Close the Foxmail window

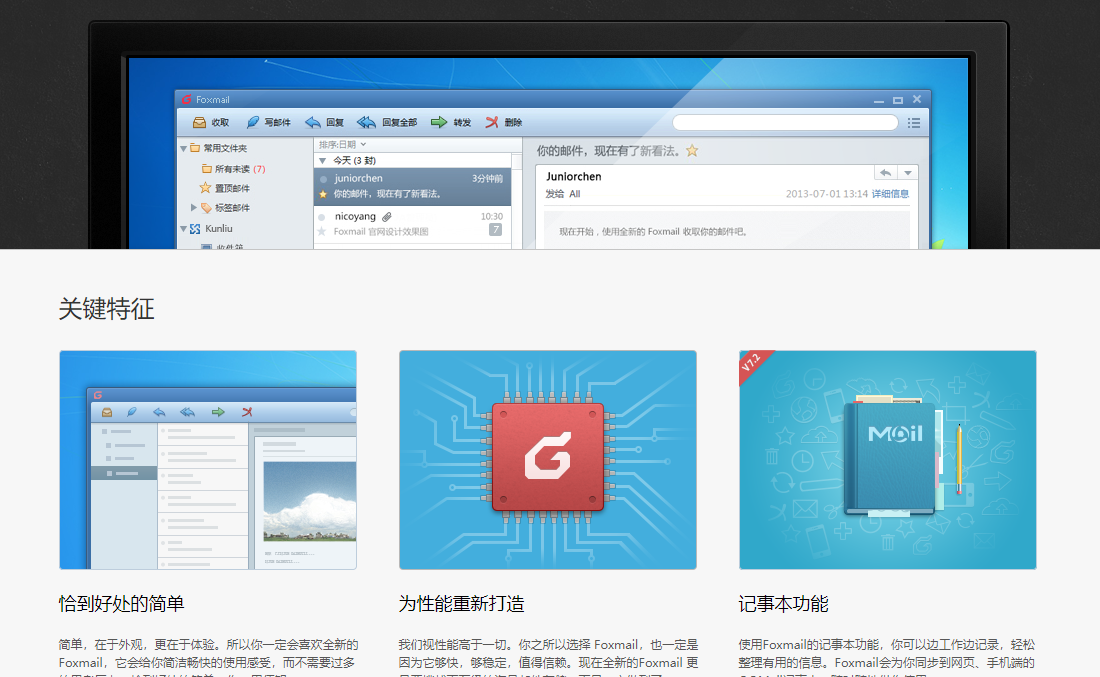coord(917,100)
